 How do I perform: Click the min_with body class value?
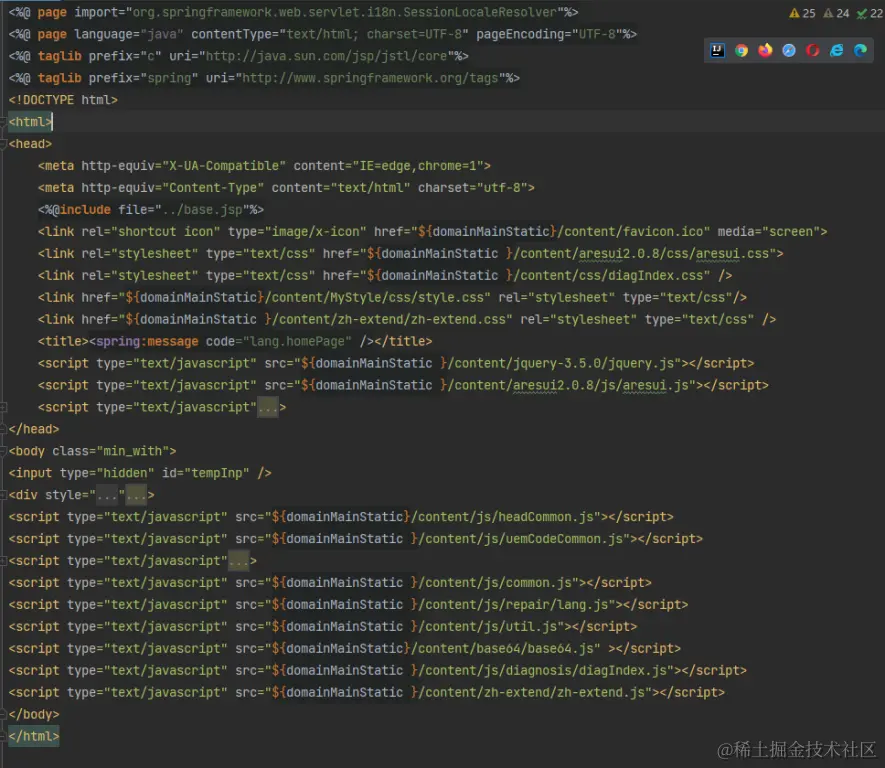tap(133, 451)
